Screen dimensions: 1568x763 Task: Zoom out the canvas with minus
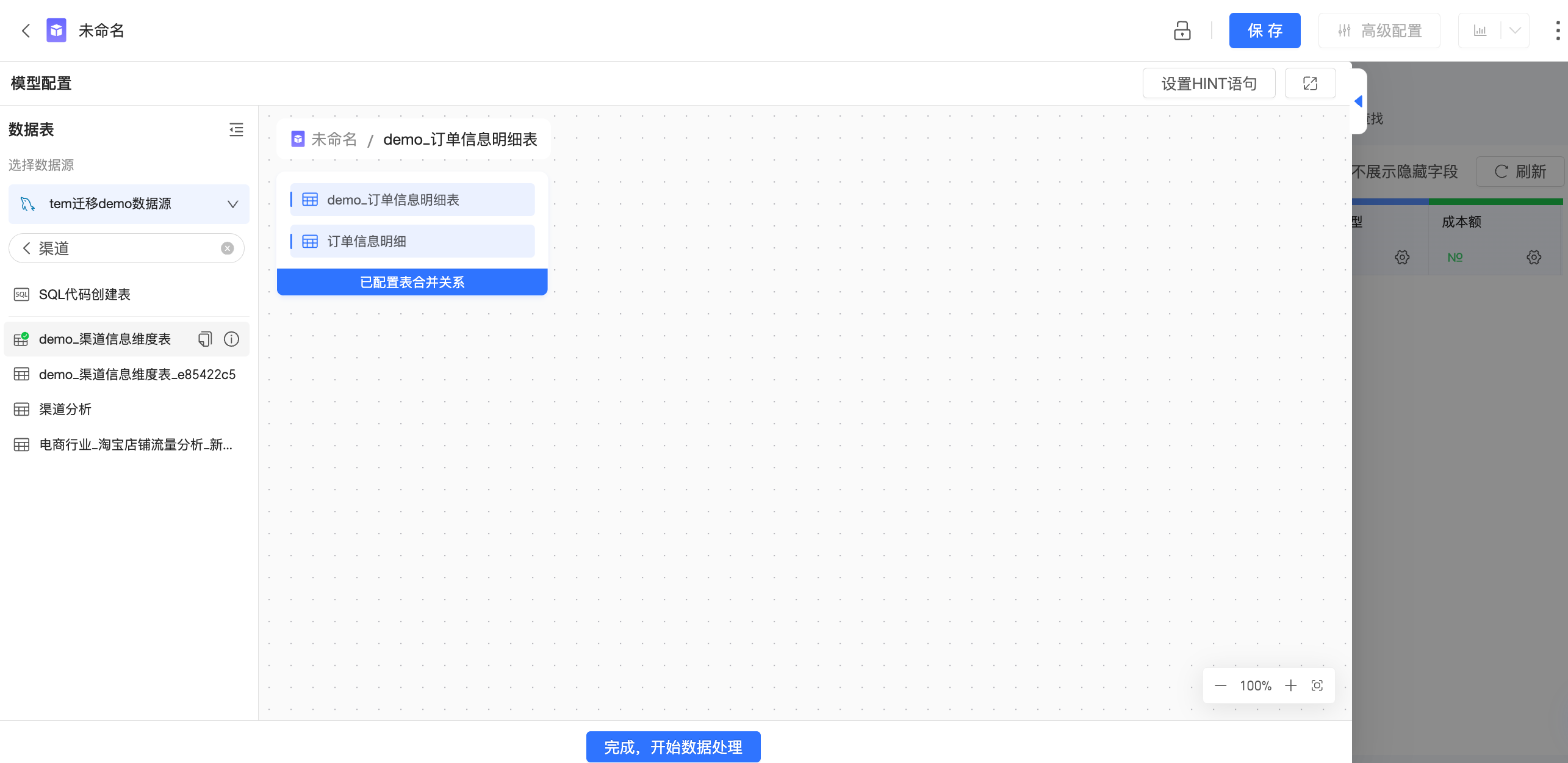click(1220, 685)
